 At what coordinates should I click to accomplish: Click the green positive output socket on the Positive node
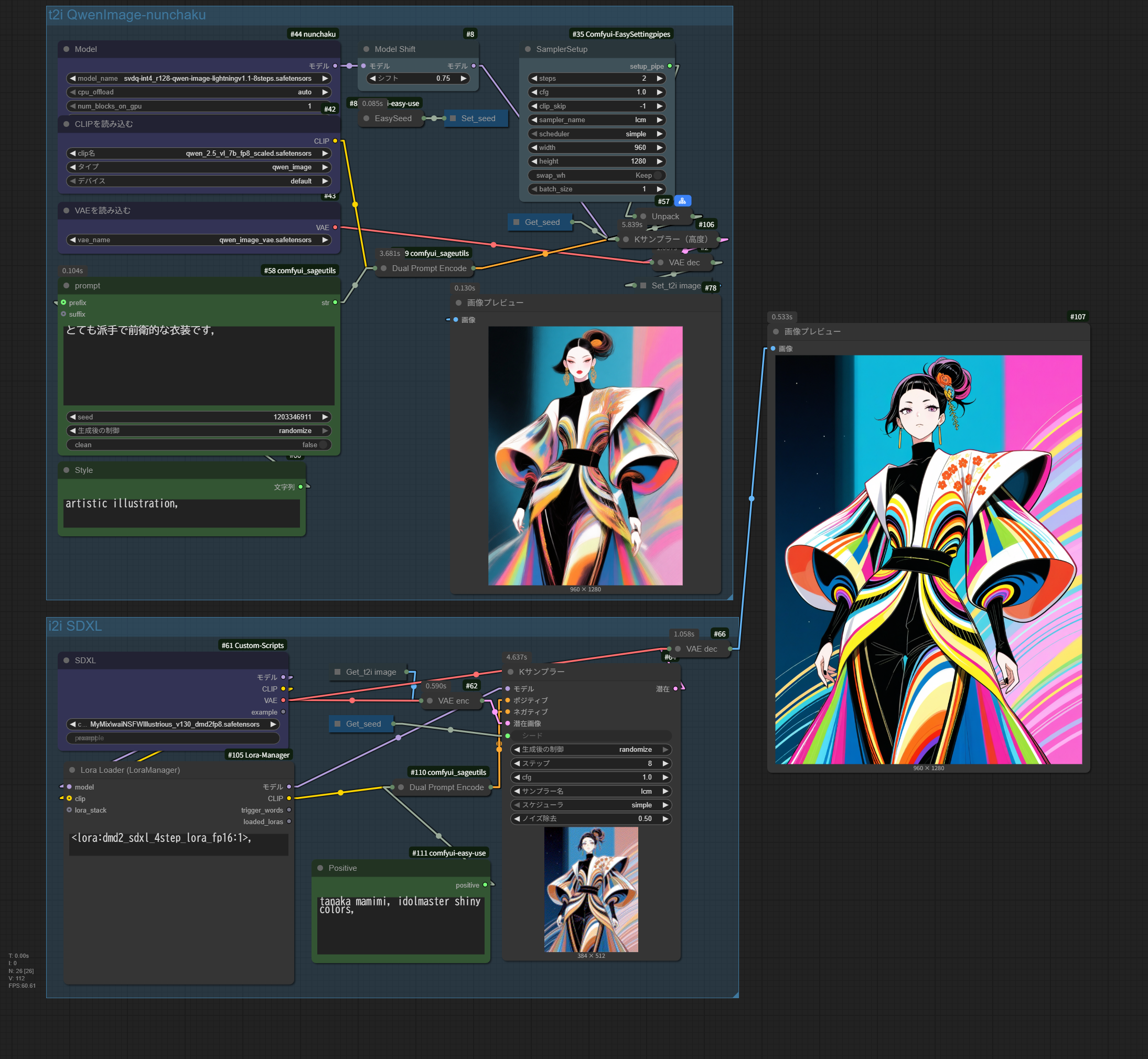486,885
